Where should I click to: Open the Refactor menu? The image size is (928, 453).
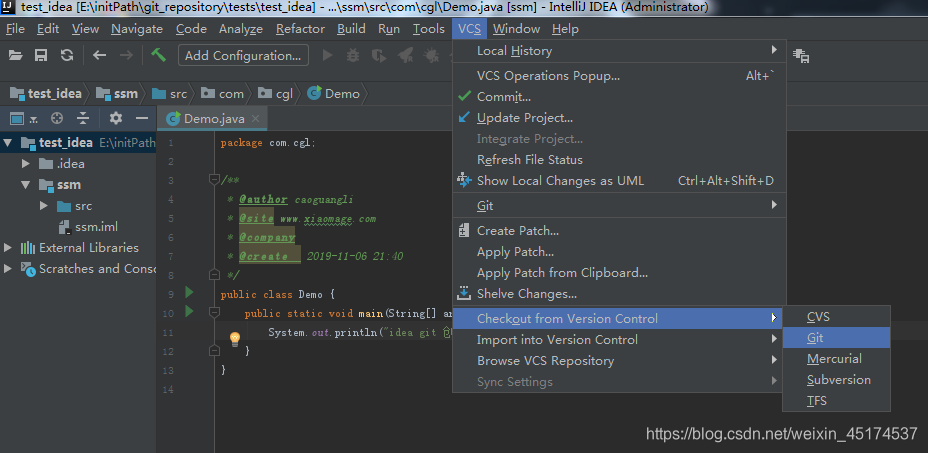tap(300, 28)
